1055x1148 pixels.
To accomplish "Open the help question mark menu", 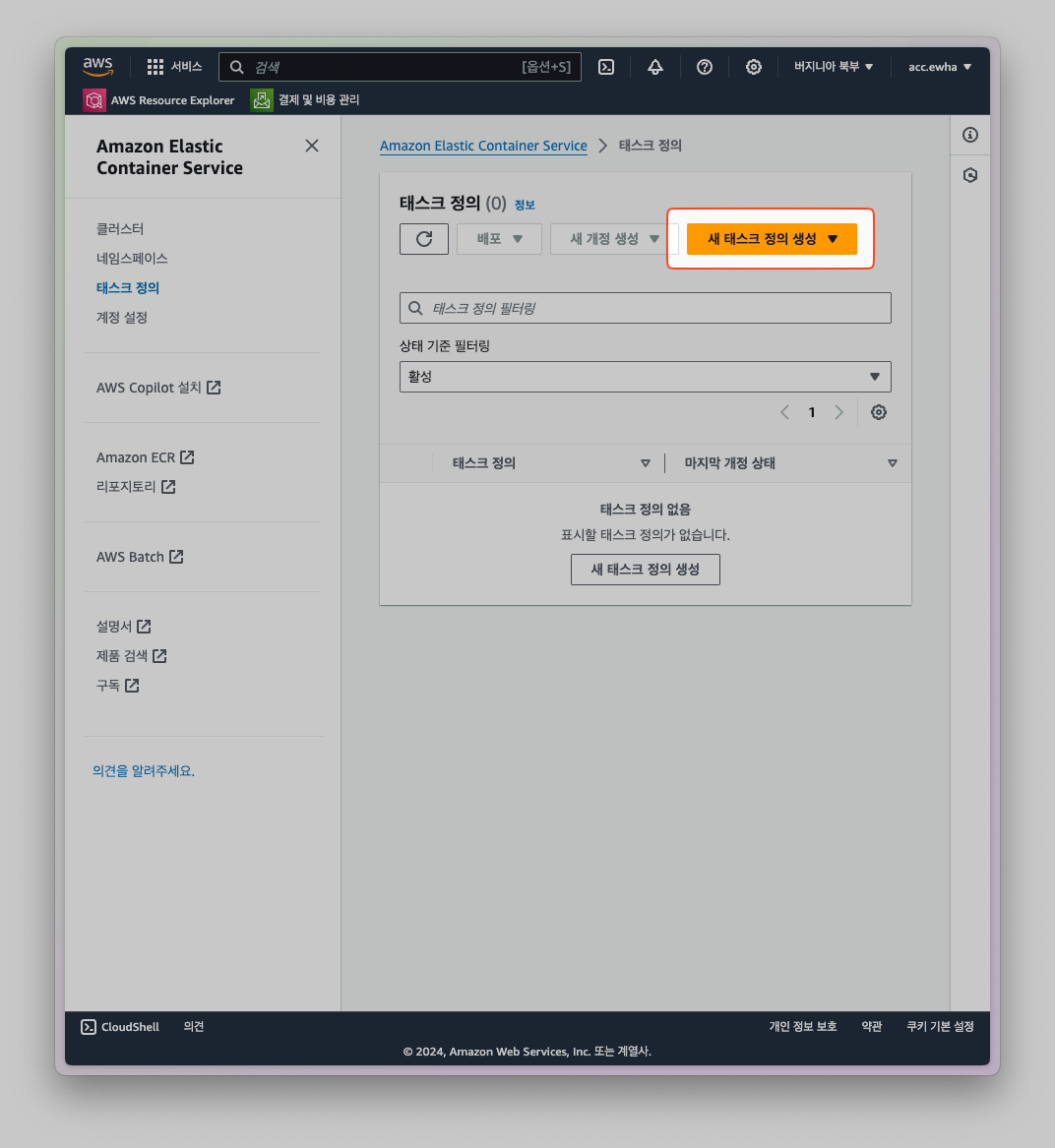I will pos(705,67).
